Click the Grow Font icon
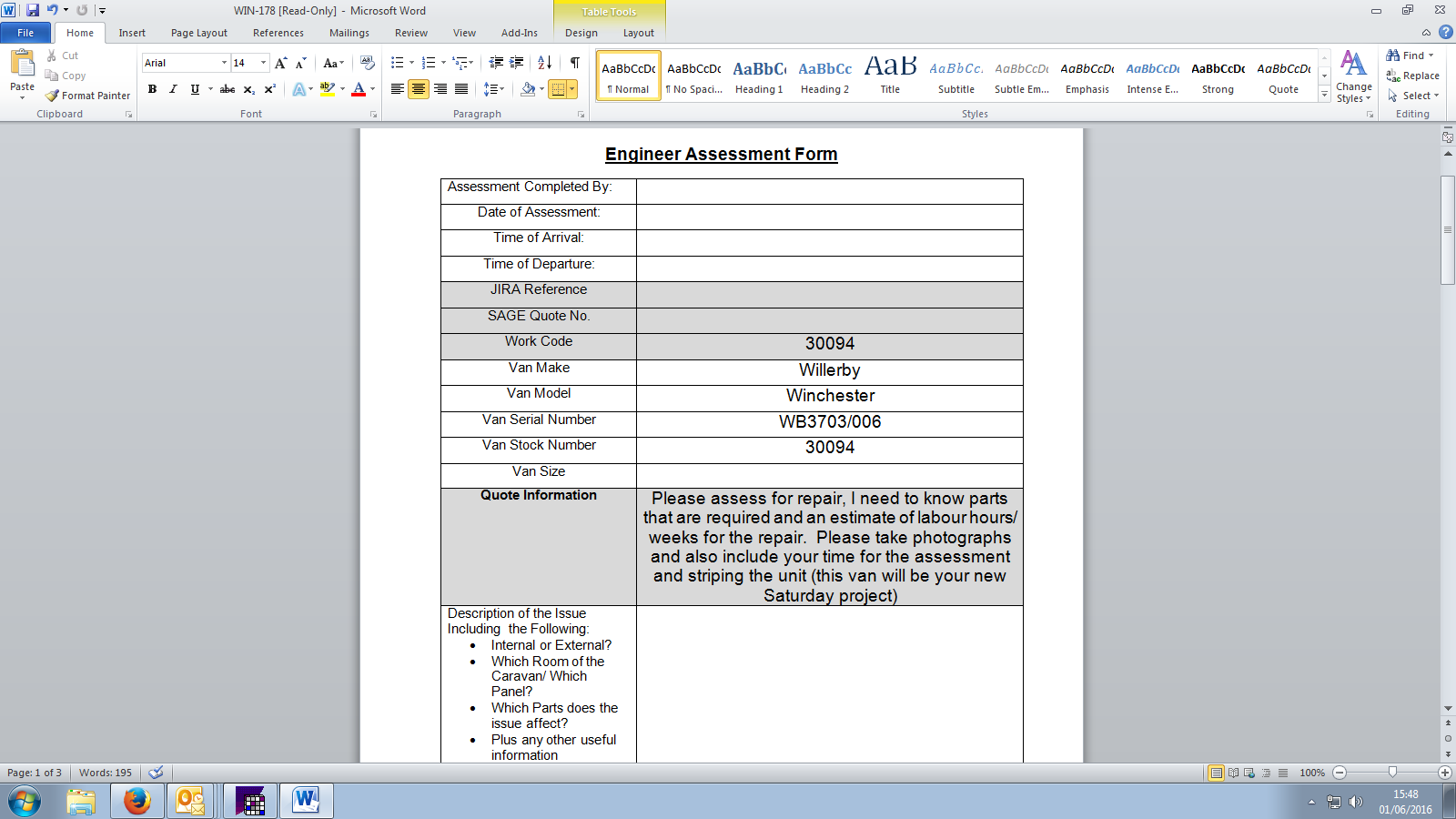 tap(281, 63)
